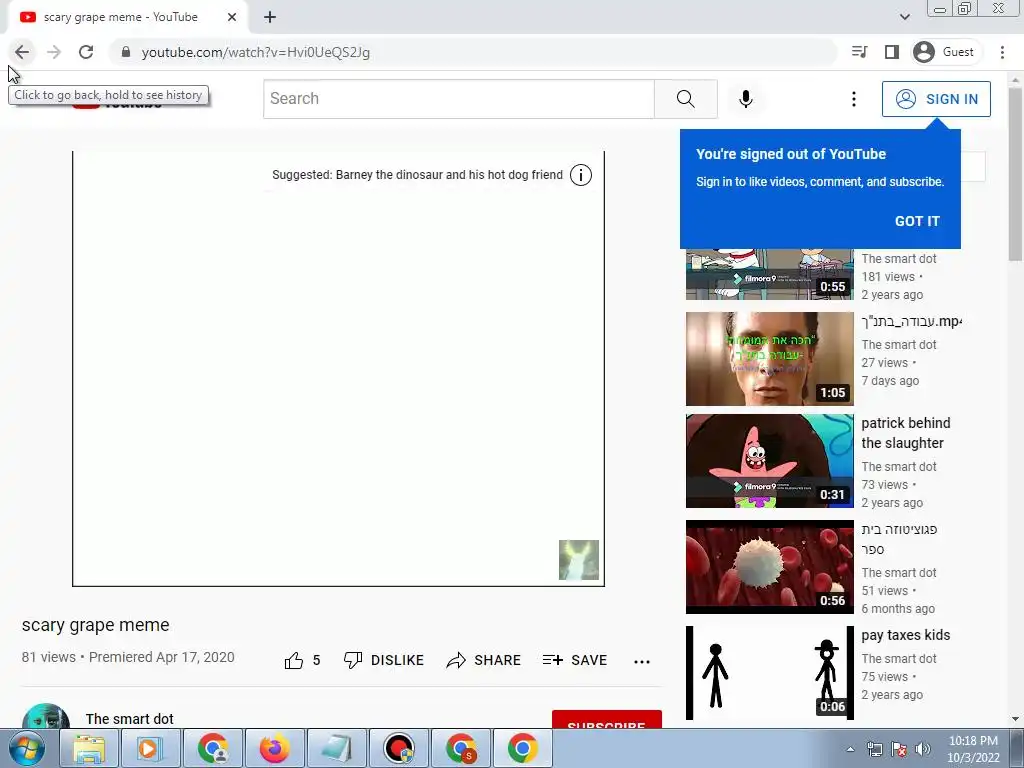Screen dimensions: 1024x768
Task: Open a new tab with plus icon
Action: [270, 18]
